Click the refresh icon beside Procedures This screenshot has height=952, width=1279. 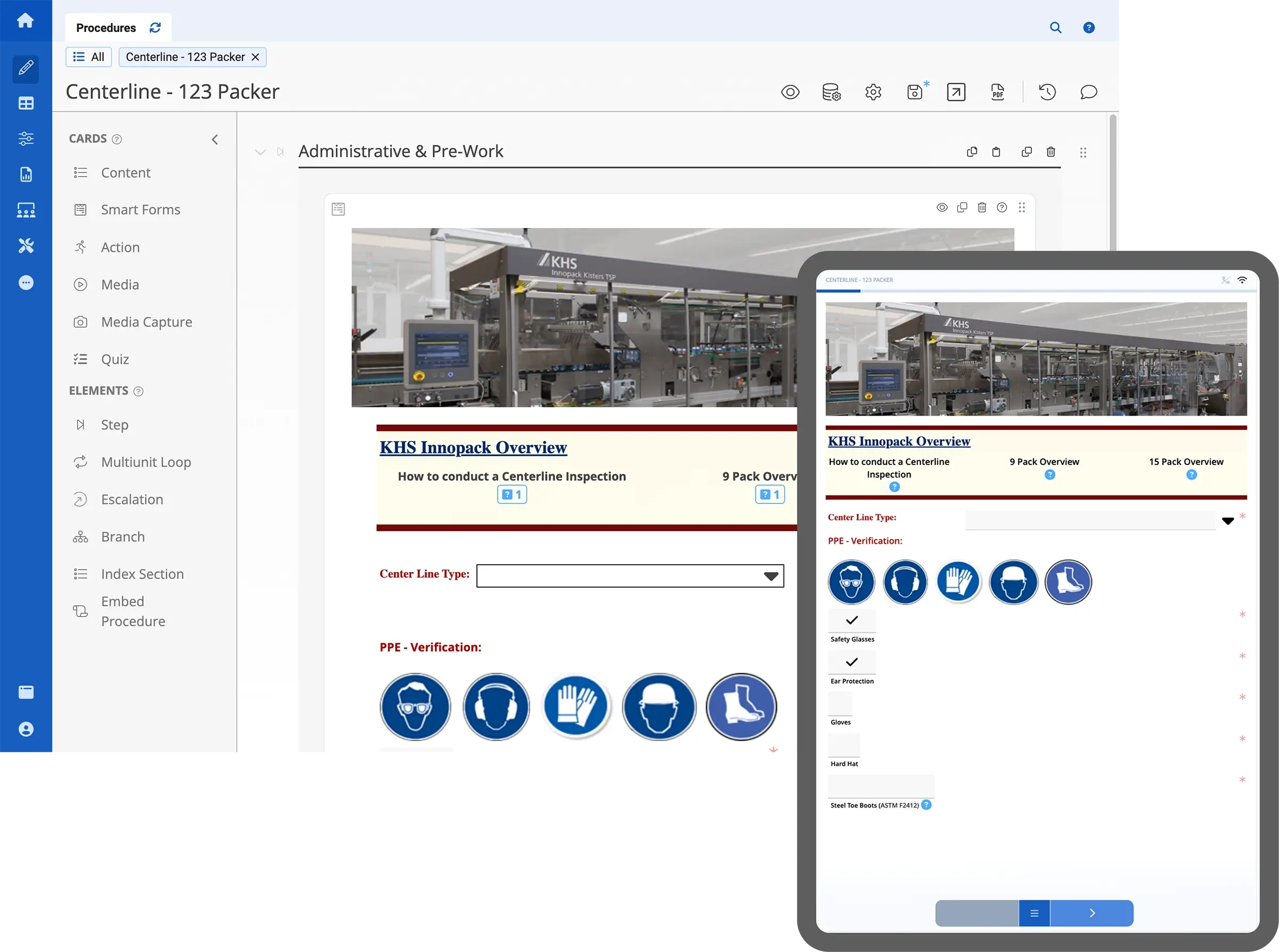(155, 28)
